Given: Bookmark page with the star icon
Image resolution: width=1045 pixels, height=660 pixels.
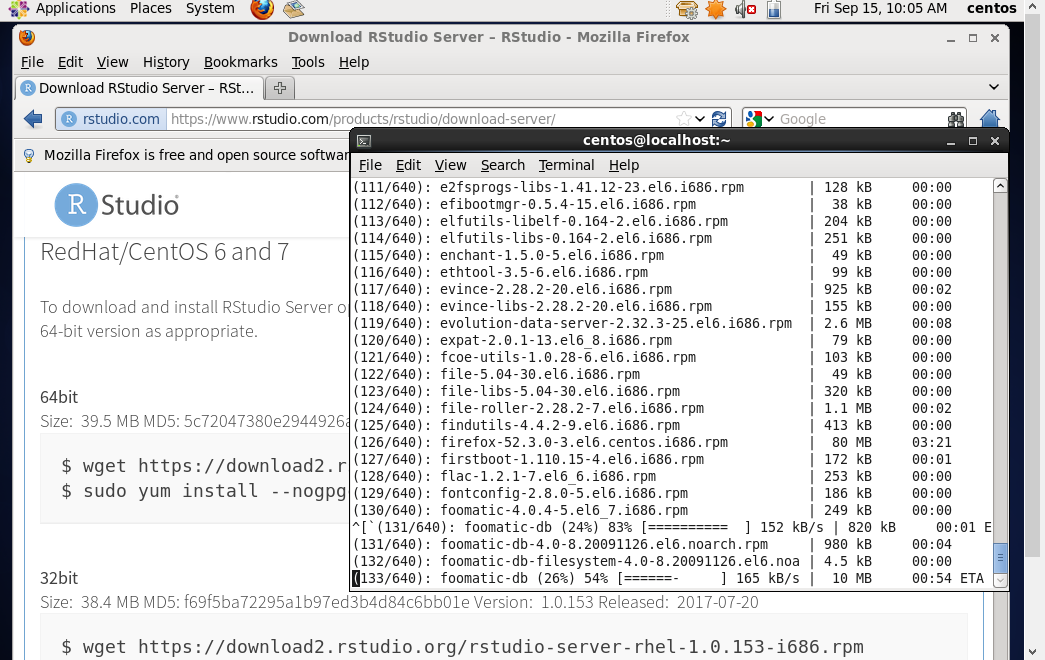Looking at the screenshot, I should [683, 119].
